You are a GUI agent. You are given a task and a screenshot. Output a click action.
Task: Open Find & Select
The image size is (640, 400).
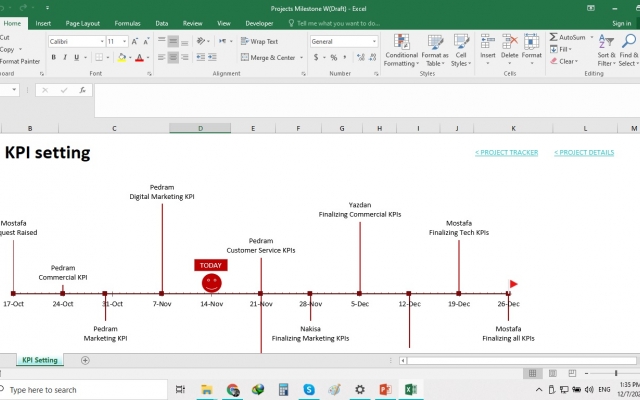pyautogui.click(x=629, y=50)
